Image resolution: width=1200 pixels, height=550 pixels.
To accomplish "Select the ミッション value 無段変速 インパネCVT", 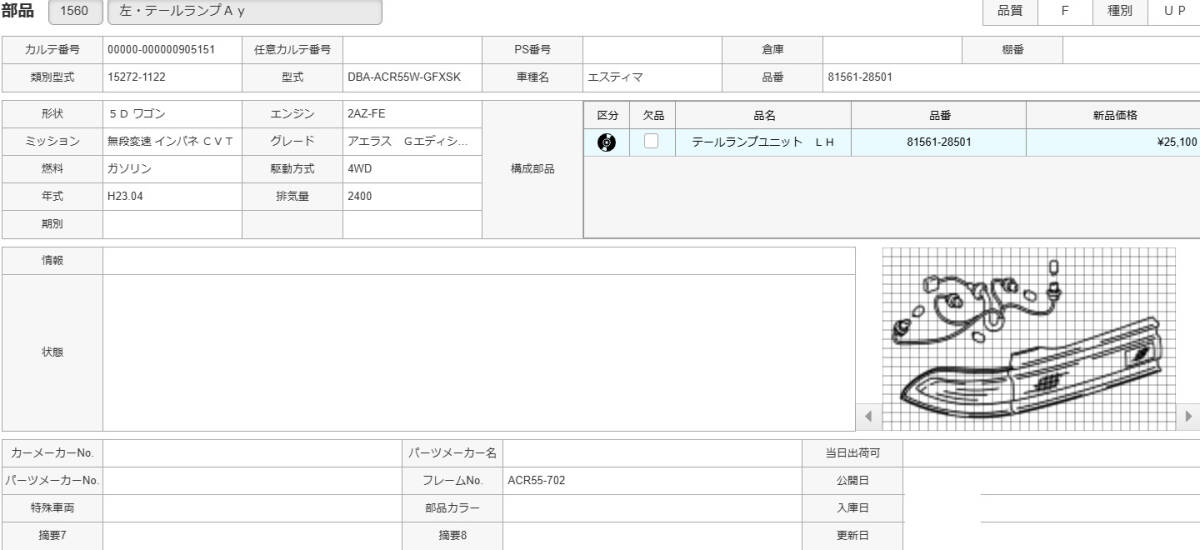I will pyautogui.click(x=172, y=141).
